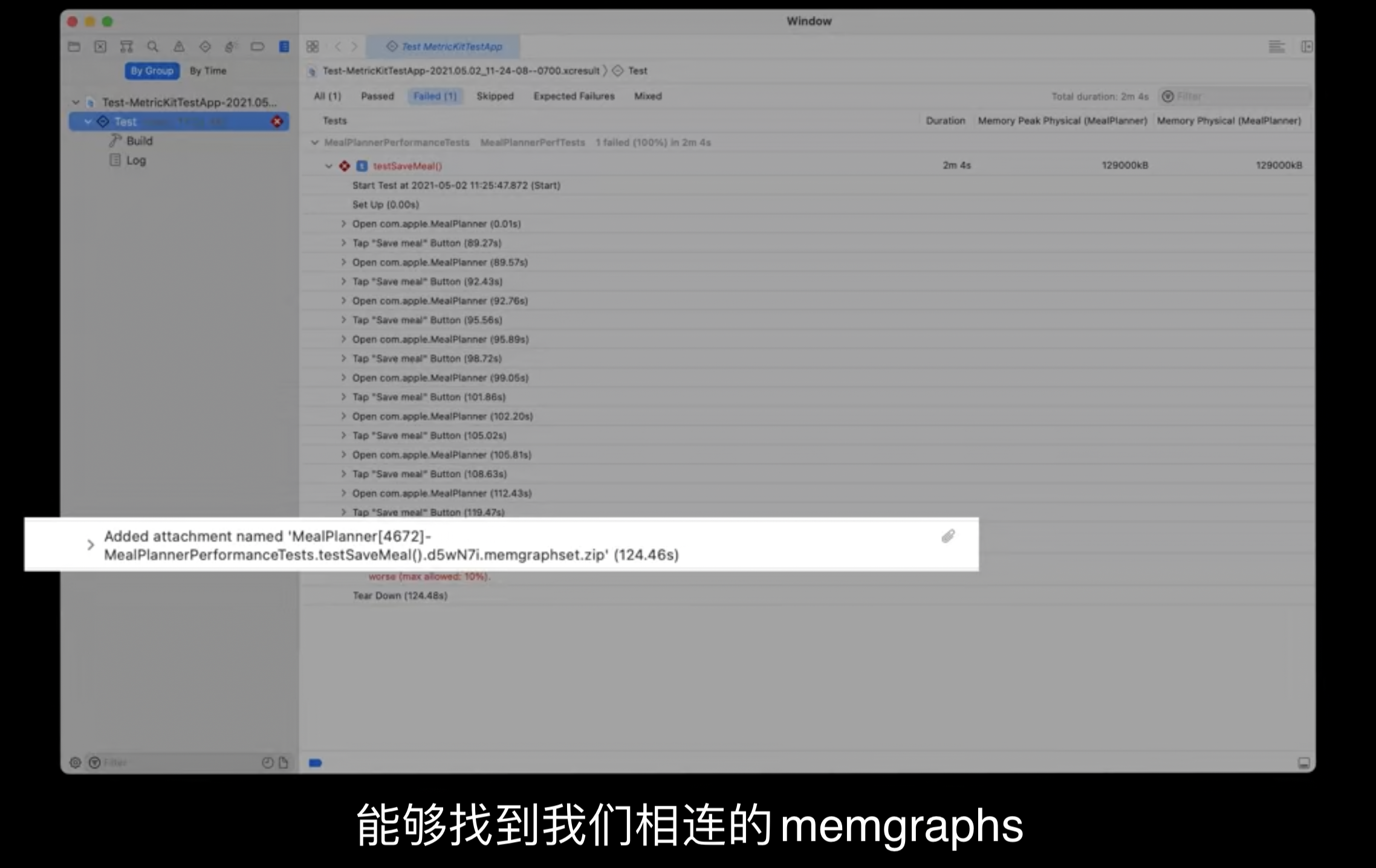
Task: Expand Open com.apple.MealPlanner (89.57s)
Action: 343,262
